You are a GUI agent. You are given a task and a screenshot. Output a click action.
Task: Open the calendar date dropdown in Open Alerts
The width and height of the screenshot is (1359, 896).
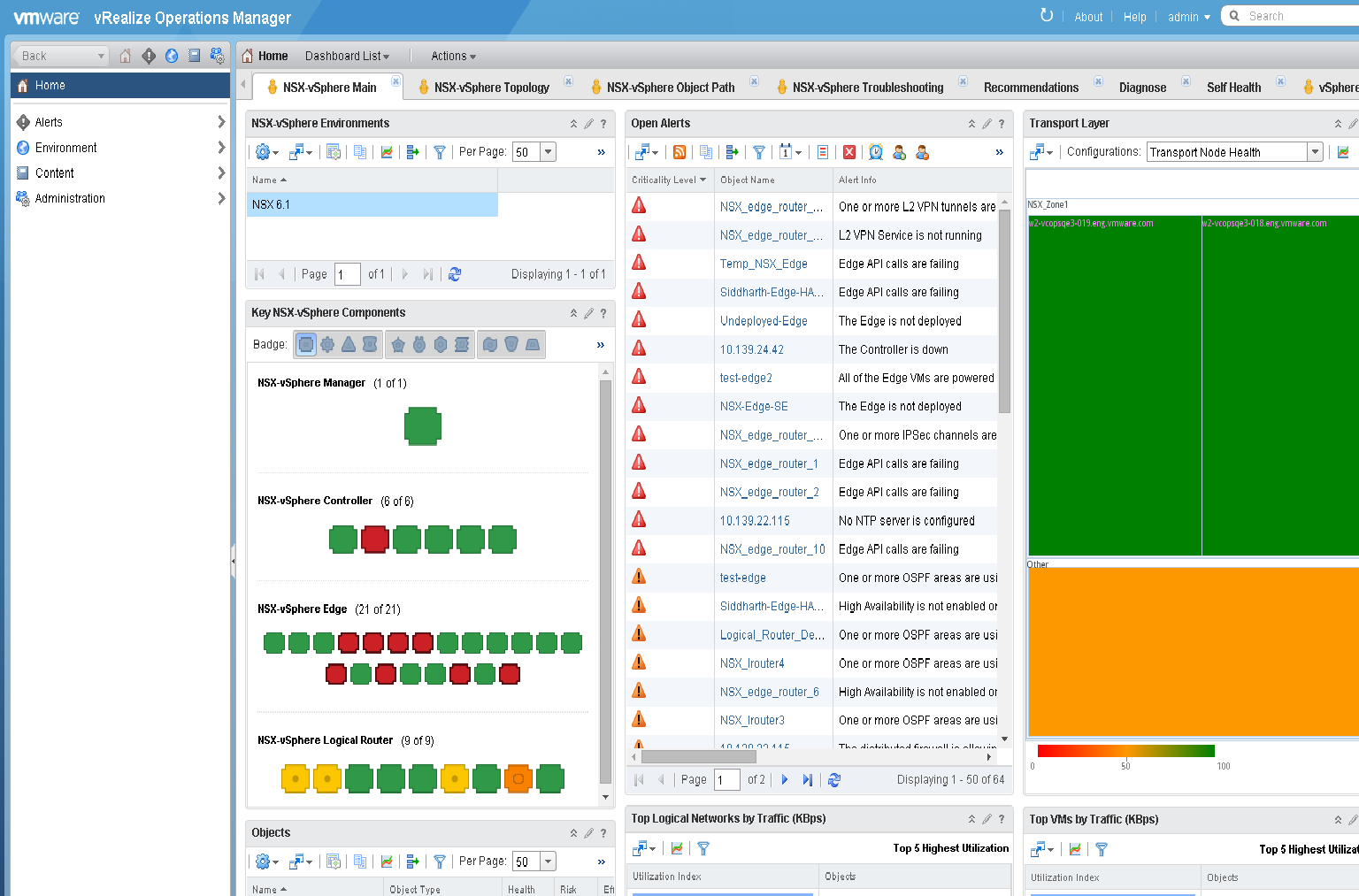tap(790, 152)
